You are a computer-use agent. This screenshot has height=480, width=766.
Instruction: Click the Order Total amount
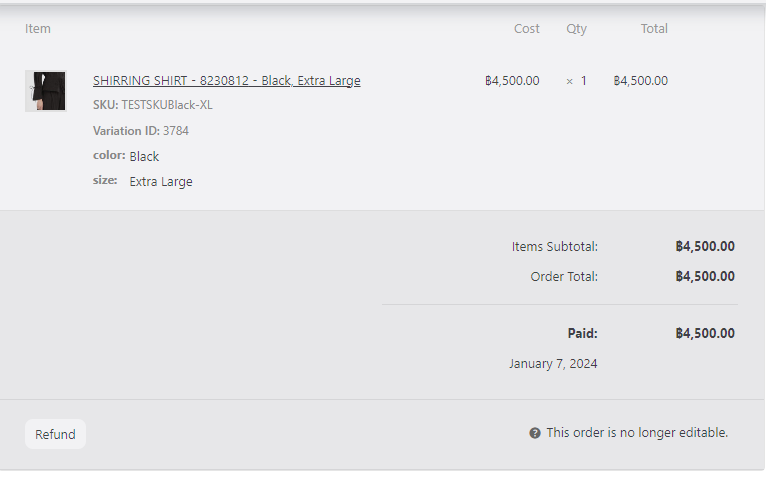point(705,276)
